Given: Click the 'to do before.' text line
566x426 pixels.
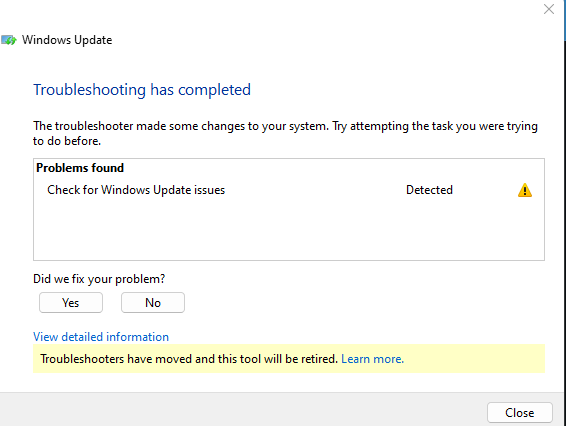Looking at the screenshot, I should (67, 141).
